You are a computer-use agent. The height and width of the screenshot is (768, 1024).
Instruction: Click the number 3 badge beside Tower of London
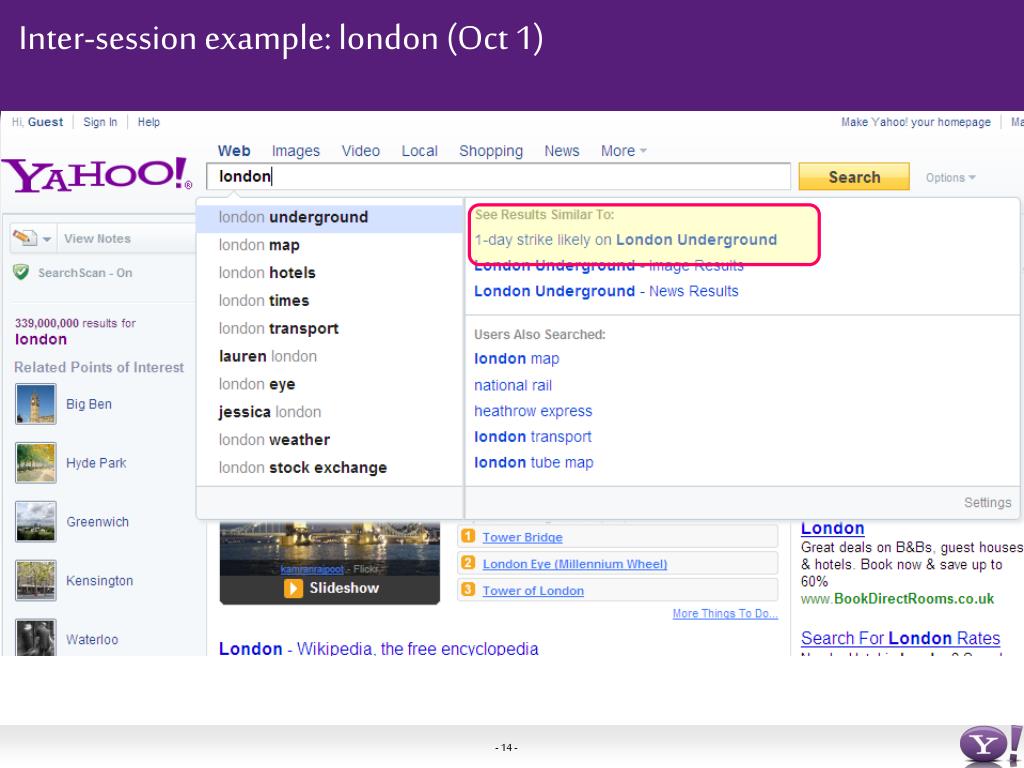click(x=468, y=590)
